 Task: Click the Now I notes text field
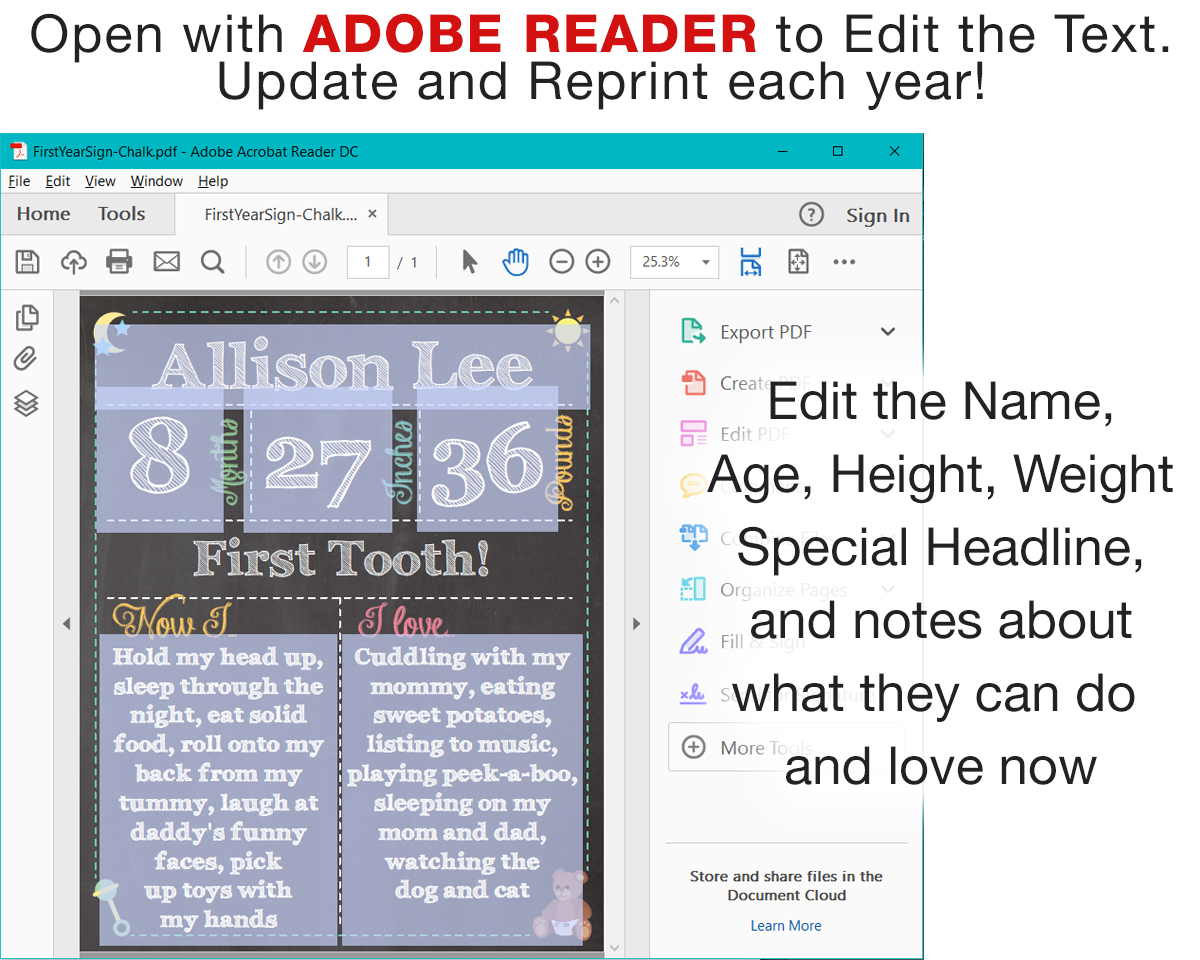[218, 790]
